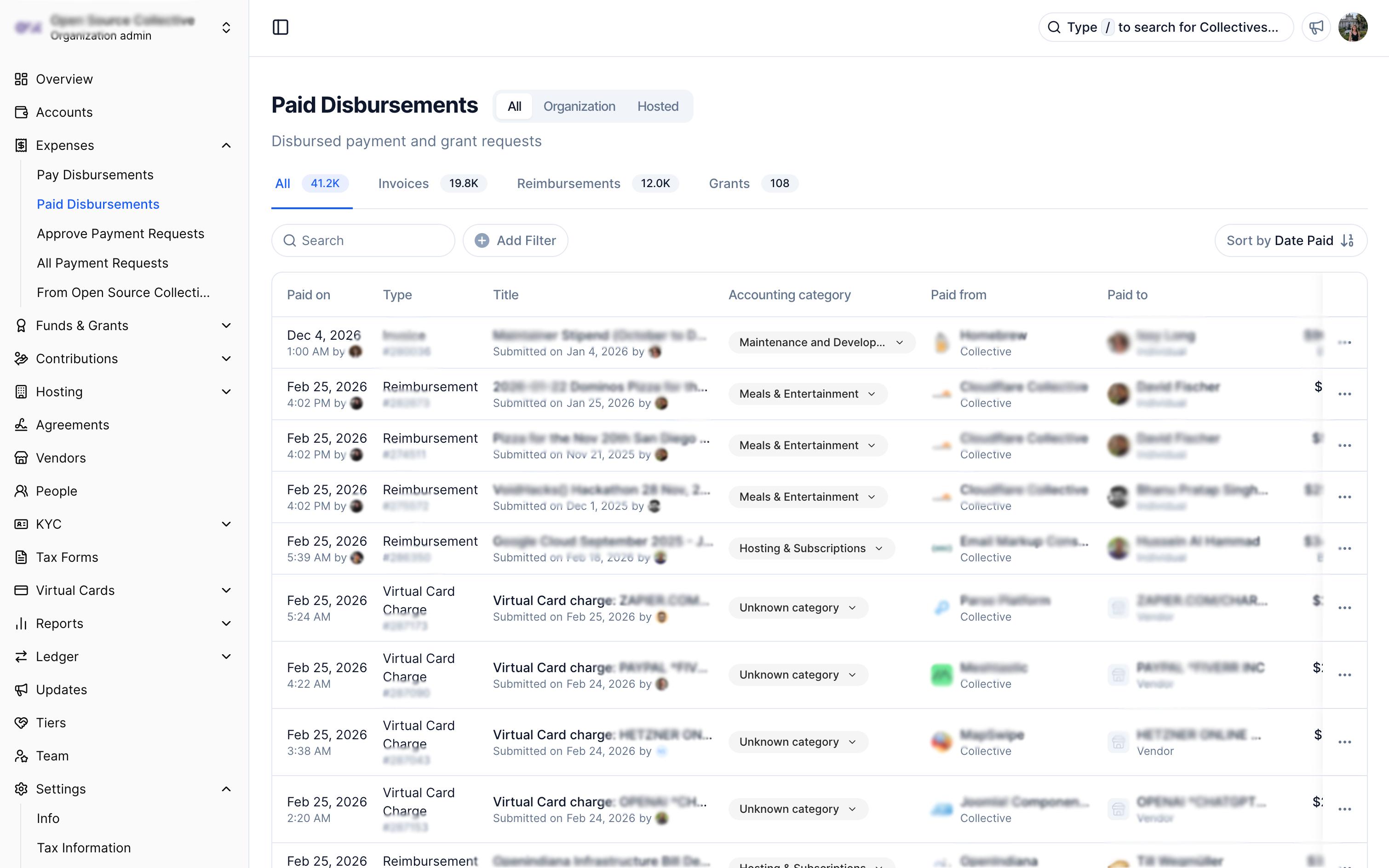Open Tax Forms from sidebar
The height and width of the screenshot is (868, 1389).
point(67,557)
